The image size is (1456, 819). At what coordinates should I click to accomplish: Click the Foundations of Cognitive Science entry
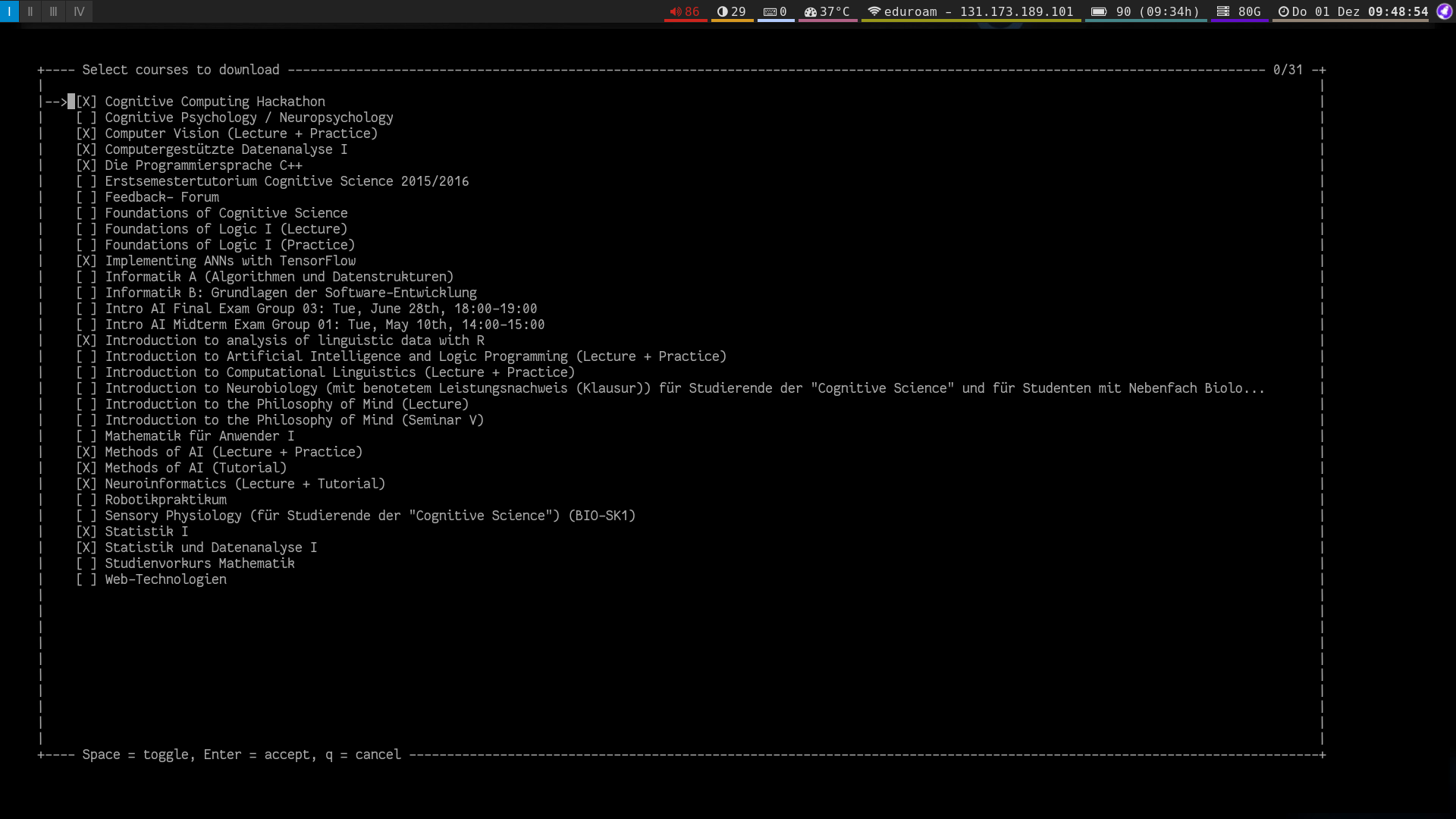[x=226, y=213]
